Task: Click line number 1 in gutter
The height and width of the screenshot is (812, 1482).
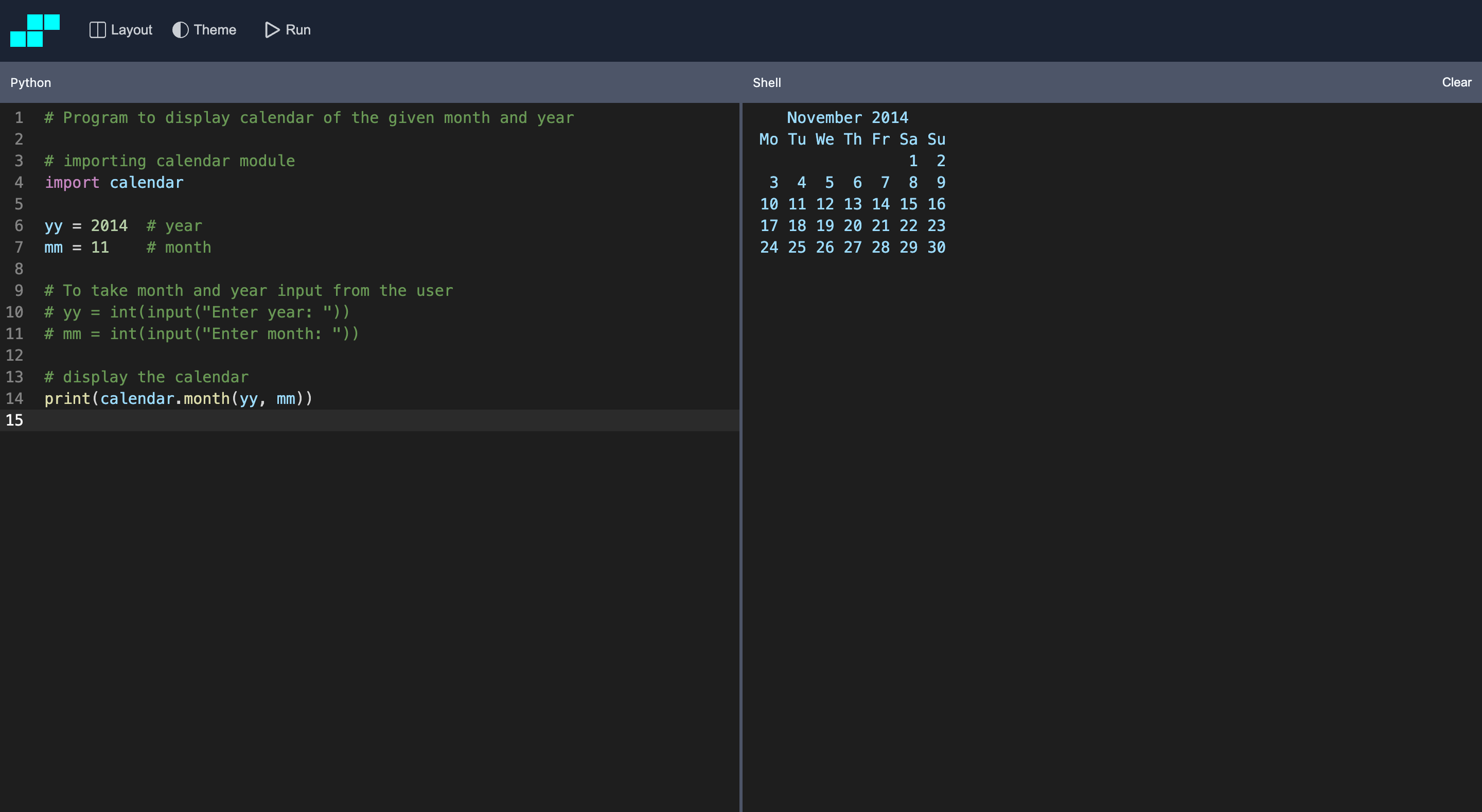Action: click(x=19, y=117)
